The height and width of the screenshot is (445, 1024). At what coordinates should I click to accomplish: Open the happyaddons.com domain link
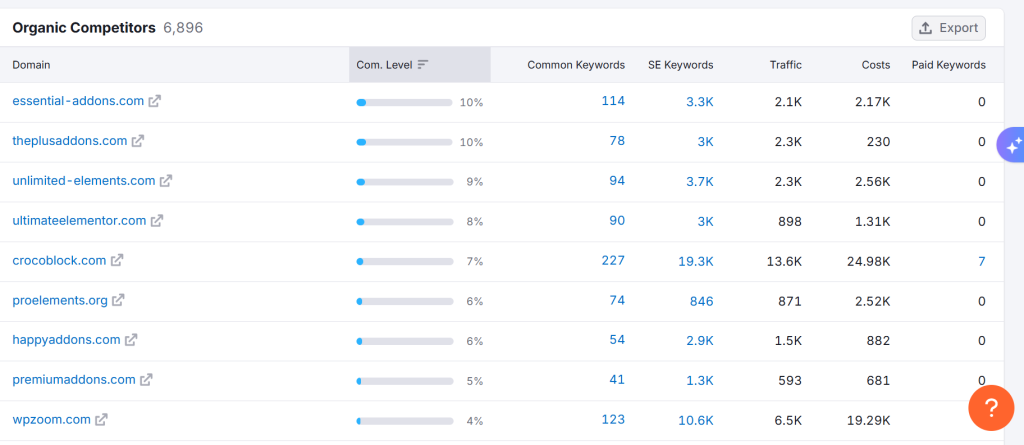click(x=66, y=340)
